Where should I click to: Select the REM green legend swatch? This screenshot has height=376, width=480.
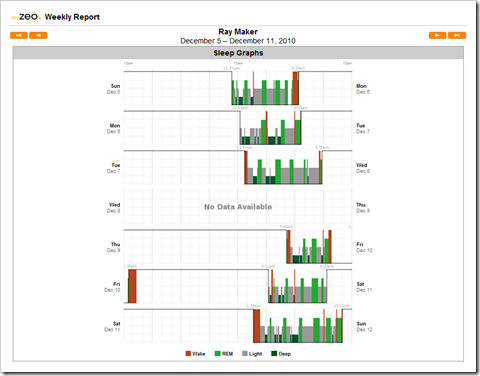tap(218, 354)
